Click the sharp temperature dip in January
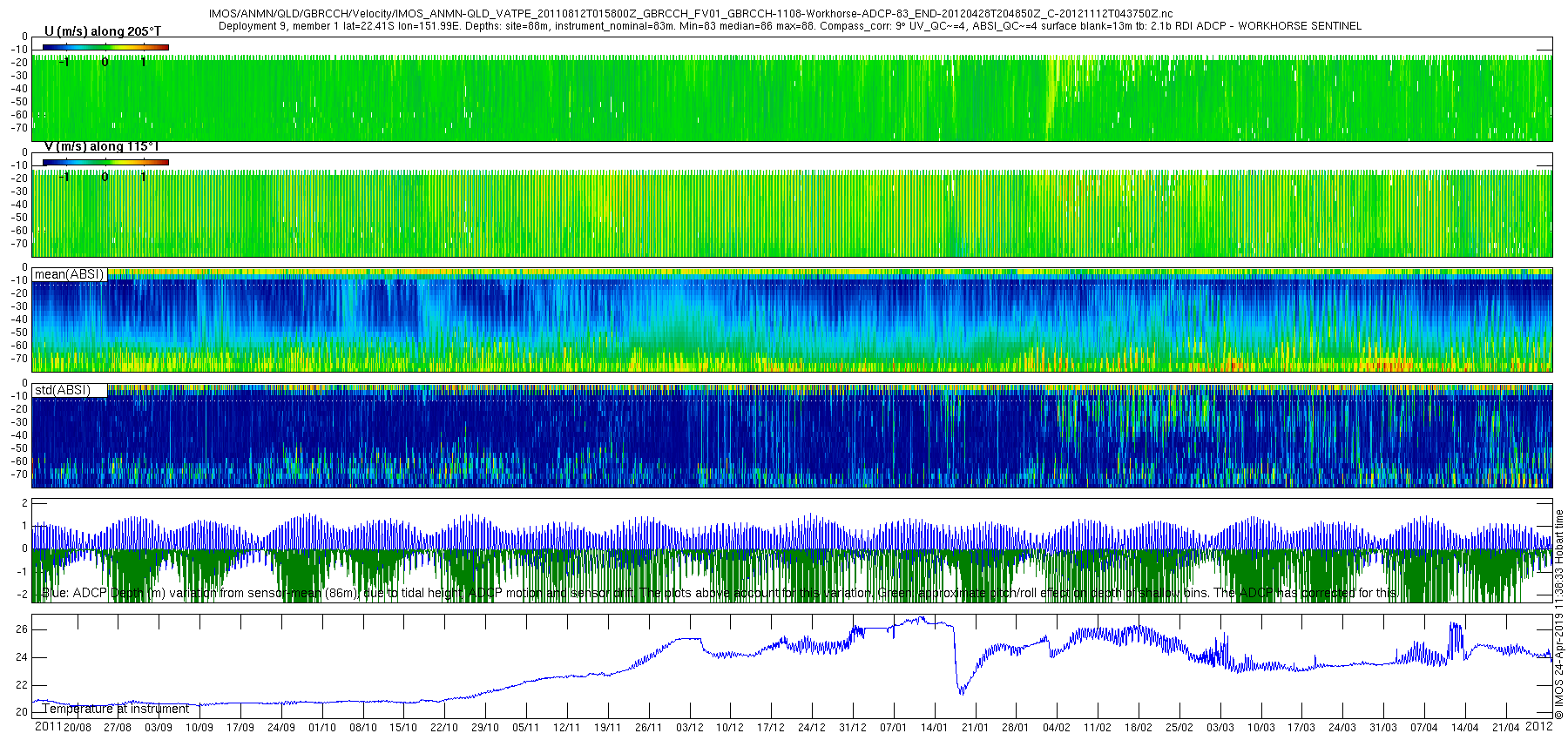1568x740 pixels. pos(962,691)
